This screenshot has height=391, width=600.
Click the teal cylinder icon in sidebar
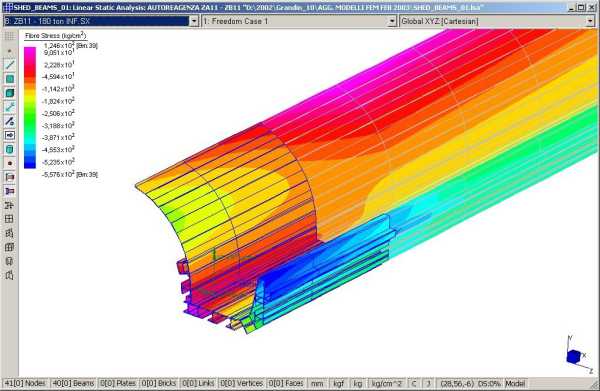(10, 149)
